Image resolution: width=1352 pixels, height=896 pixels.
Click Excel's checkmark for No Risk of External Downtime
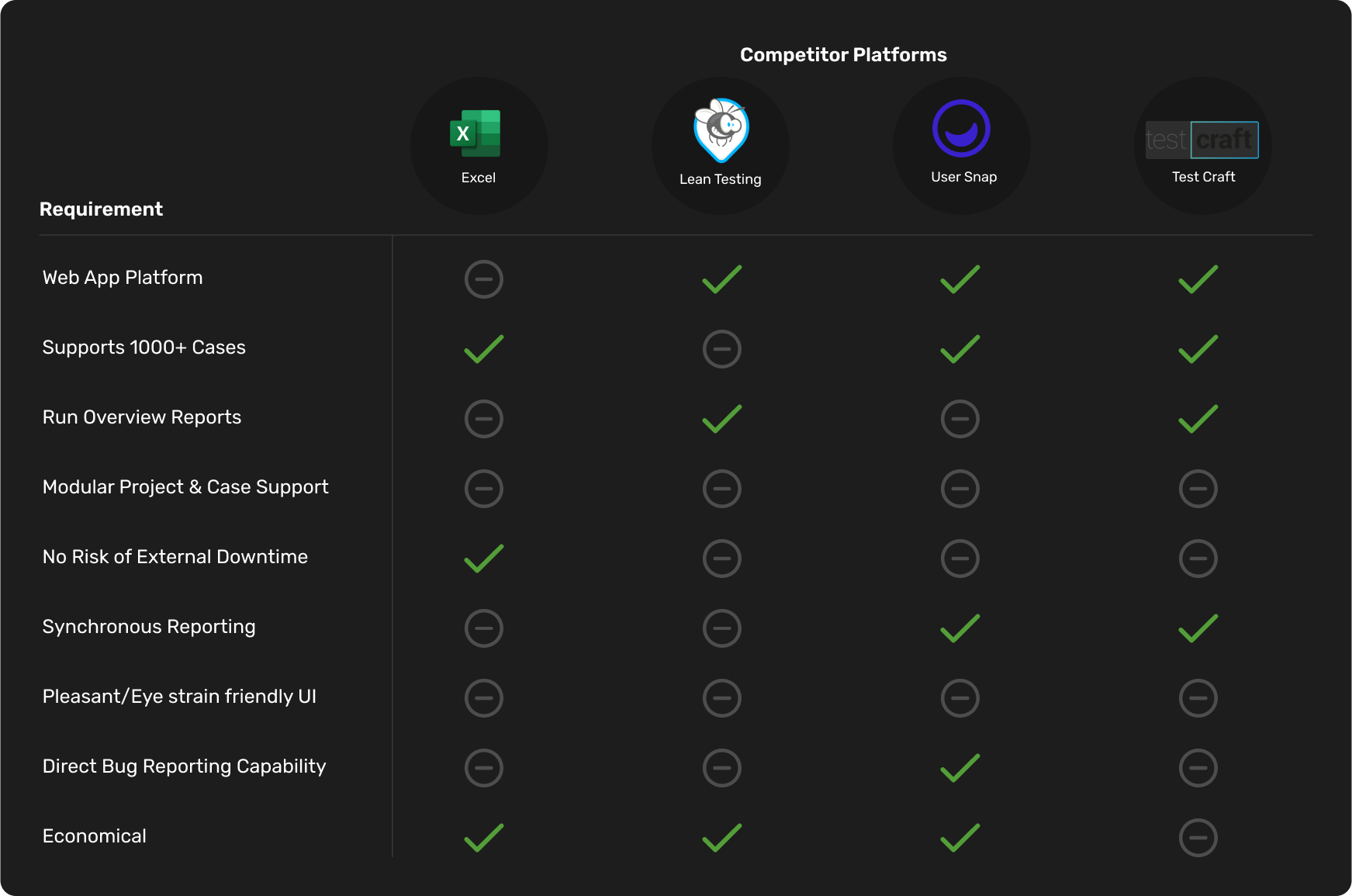(483, 559)
